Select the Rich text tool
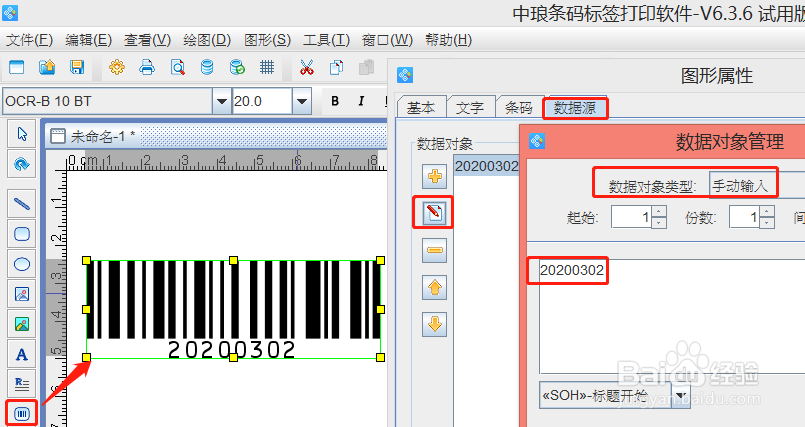805x427 pixels. 22,383
